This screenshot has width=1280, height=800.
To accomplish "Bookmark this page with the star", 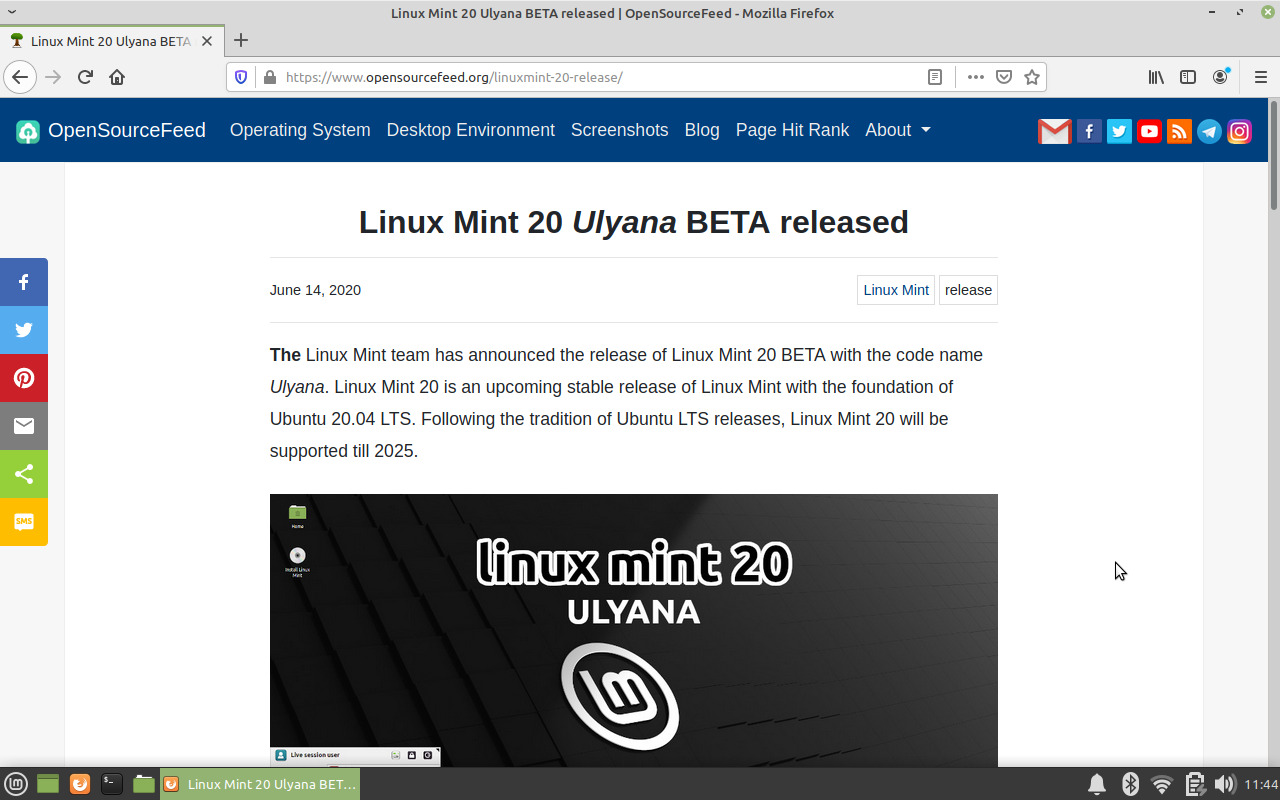I will tap(1032, 77).
